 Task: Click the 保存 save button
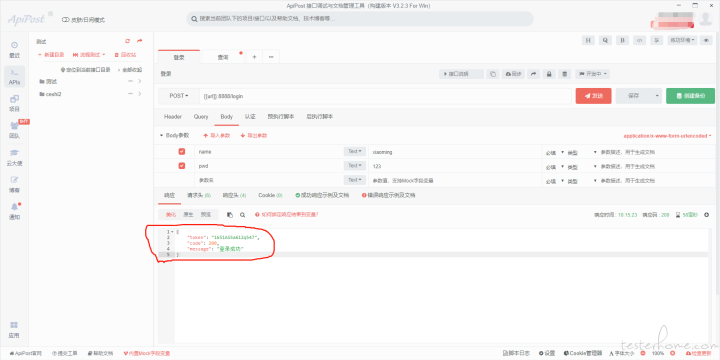tap(634, 96)
